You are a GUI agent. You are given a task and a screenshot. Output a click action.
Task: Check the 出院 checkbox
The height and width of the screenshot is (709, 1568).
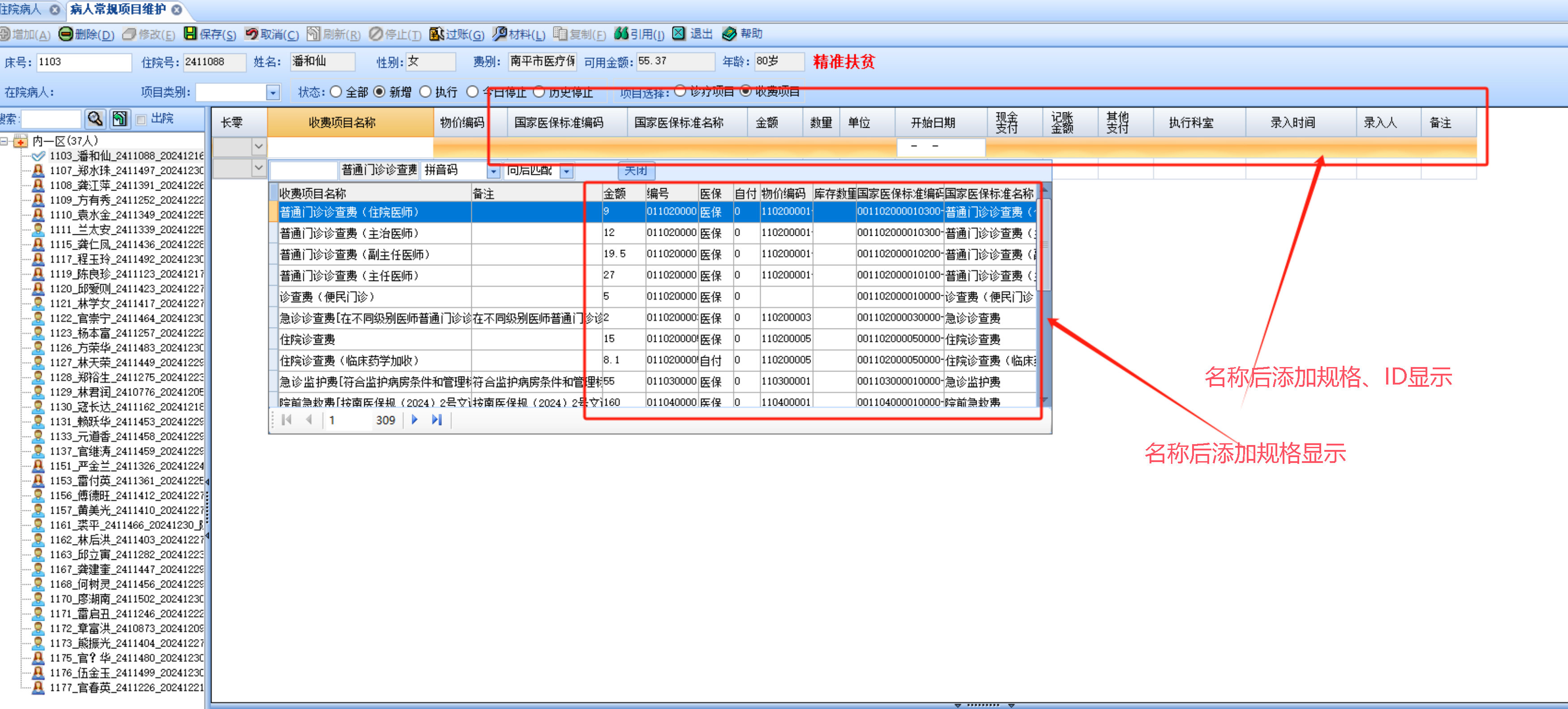click(141, 119)
